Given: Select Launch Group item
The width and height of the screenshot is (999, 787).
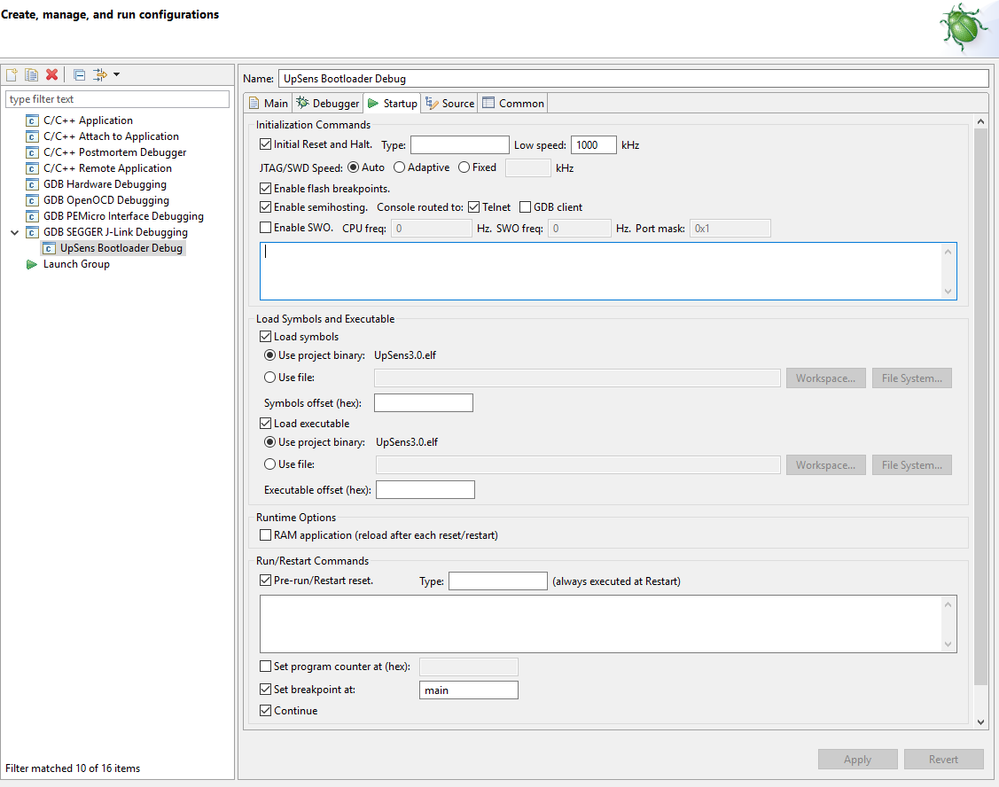Looking at the screenshot, I should click(76, 264).
